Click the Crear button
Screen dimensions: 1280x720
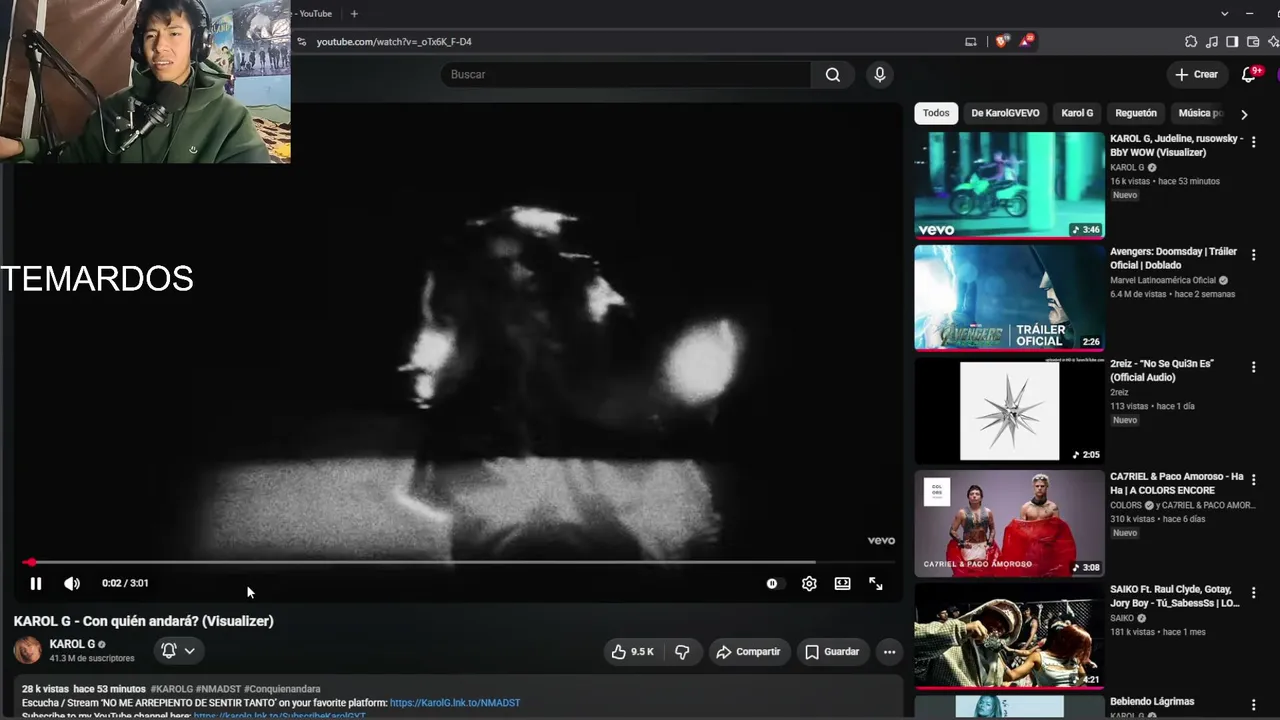(1196, 75)
